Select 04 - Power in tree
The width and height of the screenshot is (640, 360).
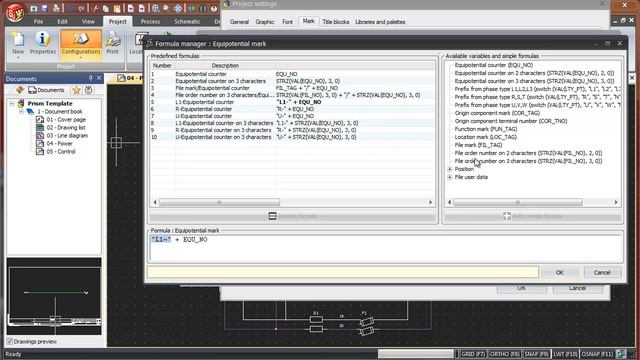pos(59,143)
